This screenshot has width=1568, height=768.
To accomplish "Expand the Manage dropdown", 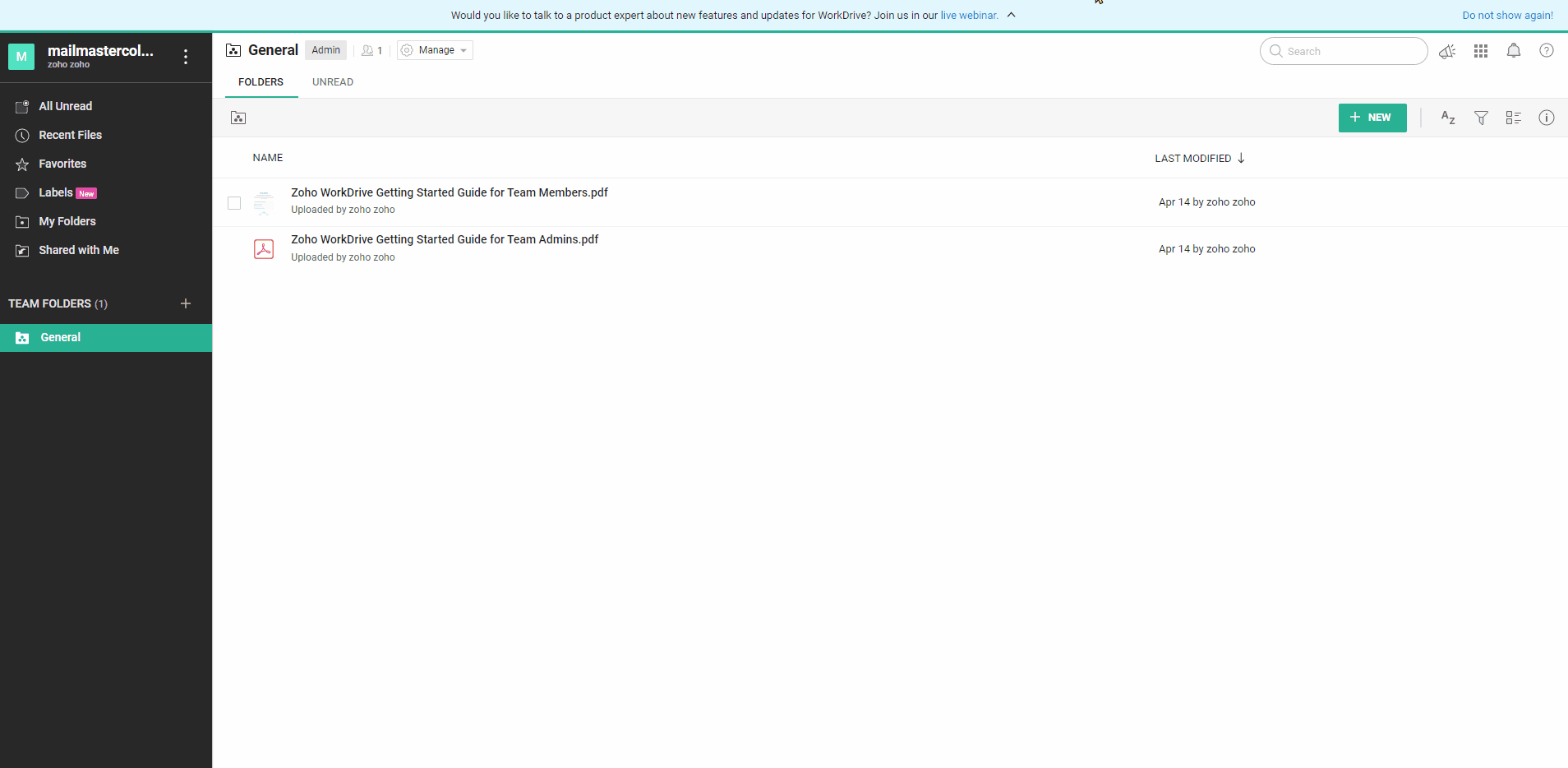I will click(435, 50).
